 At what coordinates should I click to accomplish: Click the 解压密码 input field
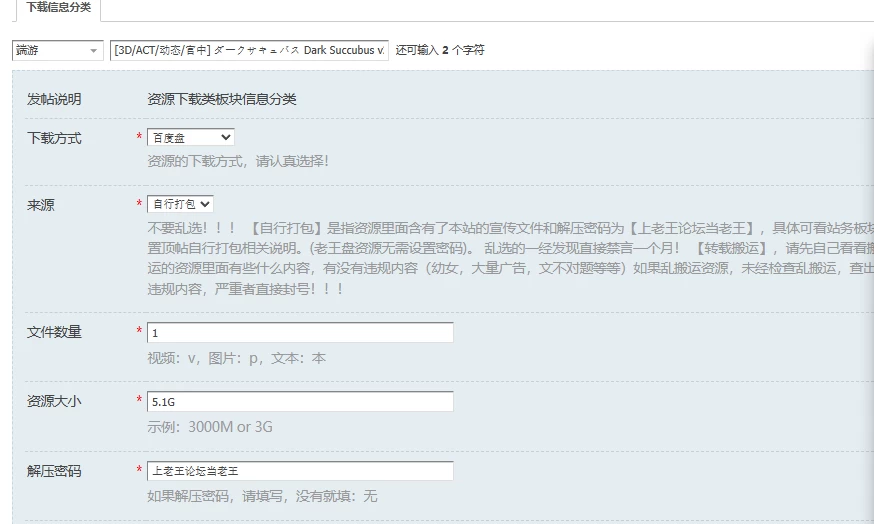click(x=300, y=471)
